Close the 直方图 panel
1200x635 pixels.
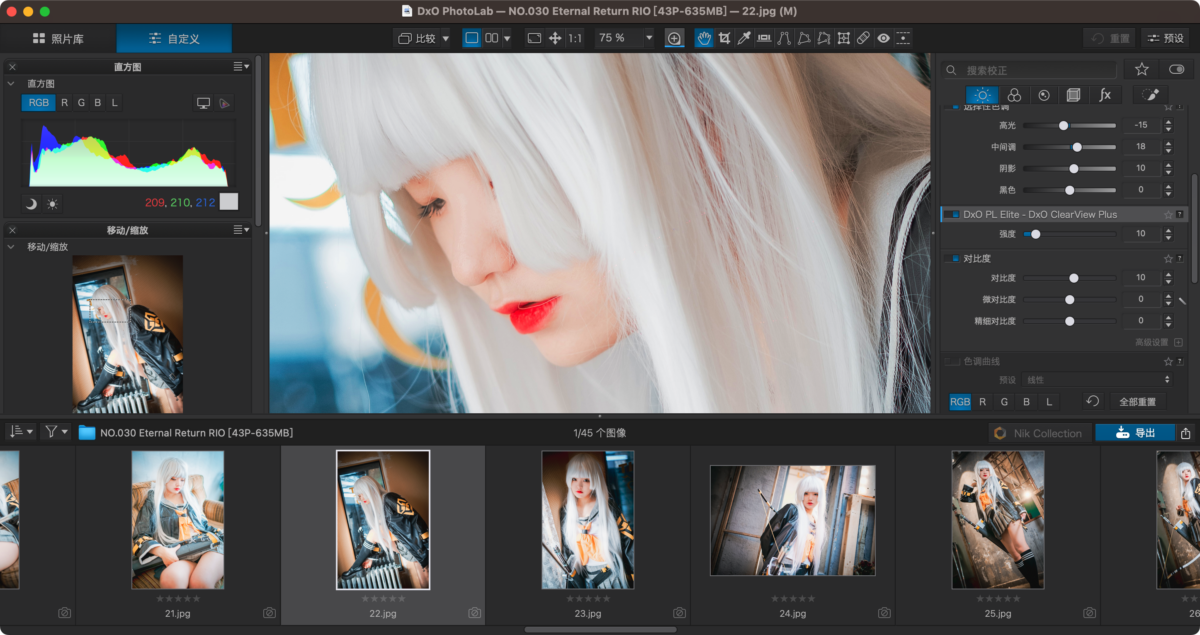12,67
